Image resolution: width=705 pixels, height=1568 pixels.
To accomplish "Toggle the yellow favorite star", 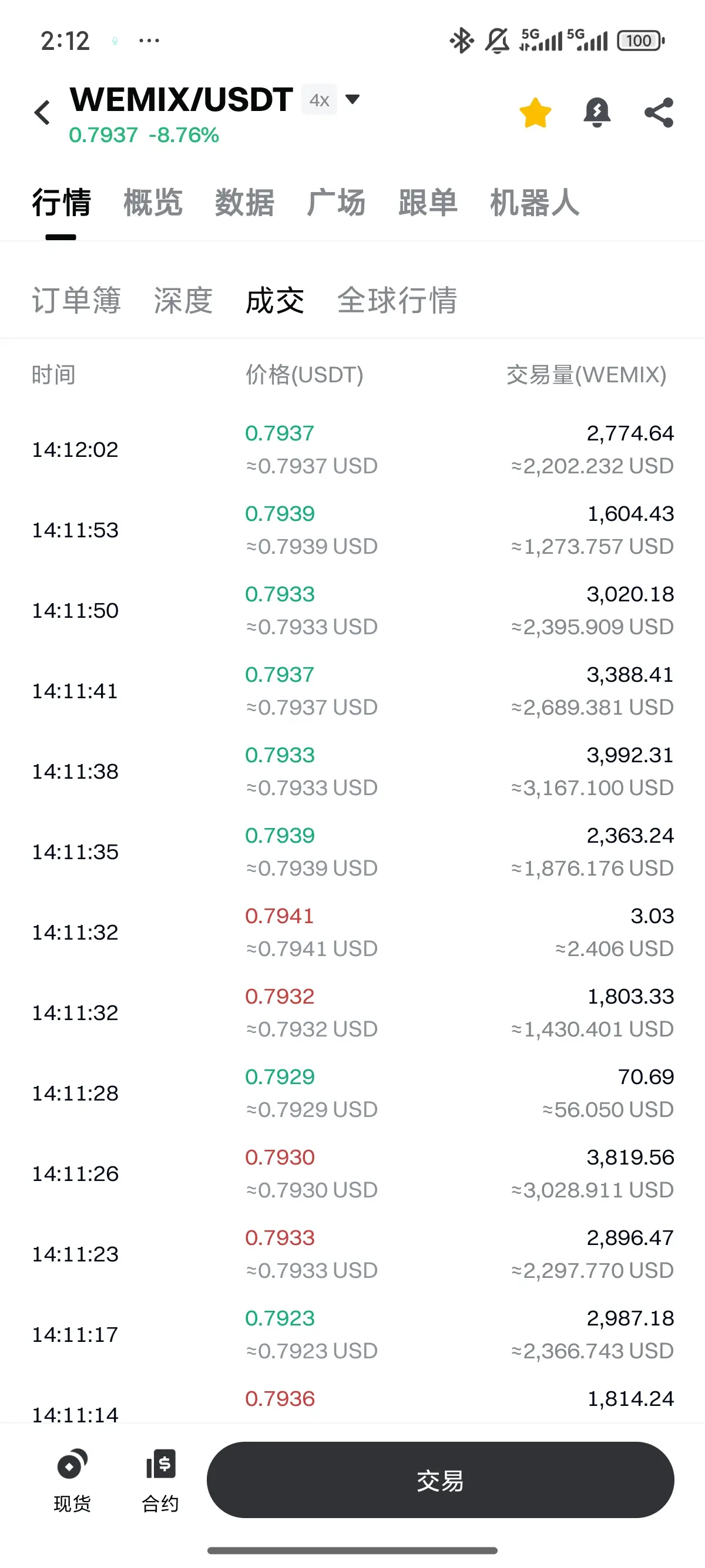I will click(535, 113).
